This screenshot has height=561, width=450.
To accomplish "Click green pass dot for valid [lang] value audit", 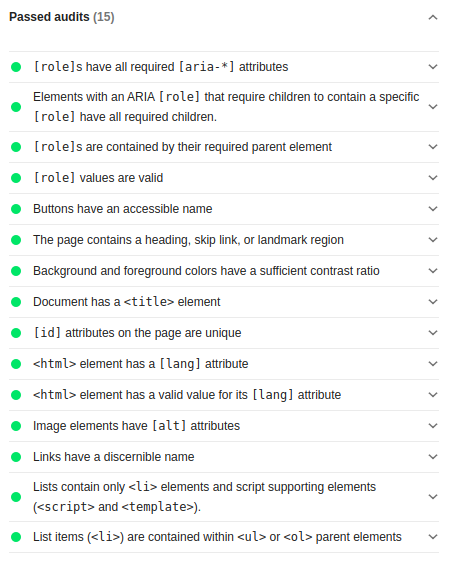I will pos(16,395).
